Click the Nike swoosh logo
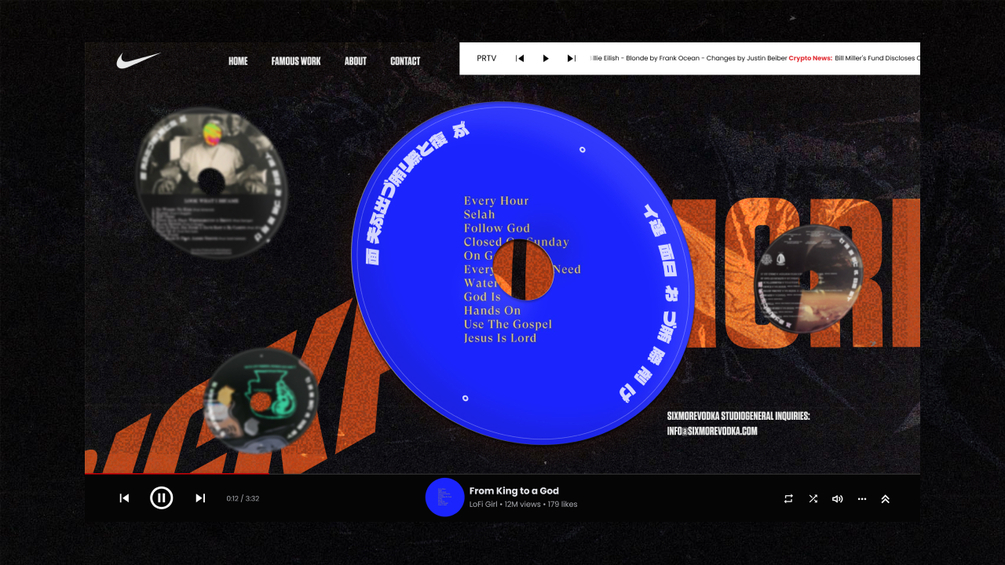This screenshot has width=1005, height=565. pyautogui.click(x=138, y=60)
